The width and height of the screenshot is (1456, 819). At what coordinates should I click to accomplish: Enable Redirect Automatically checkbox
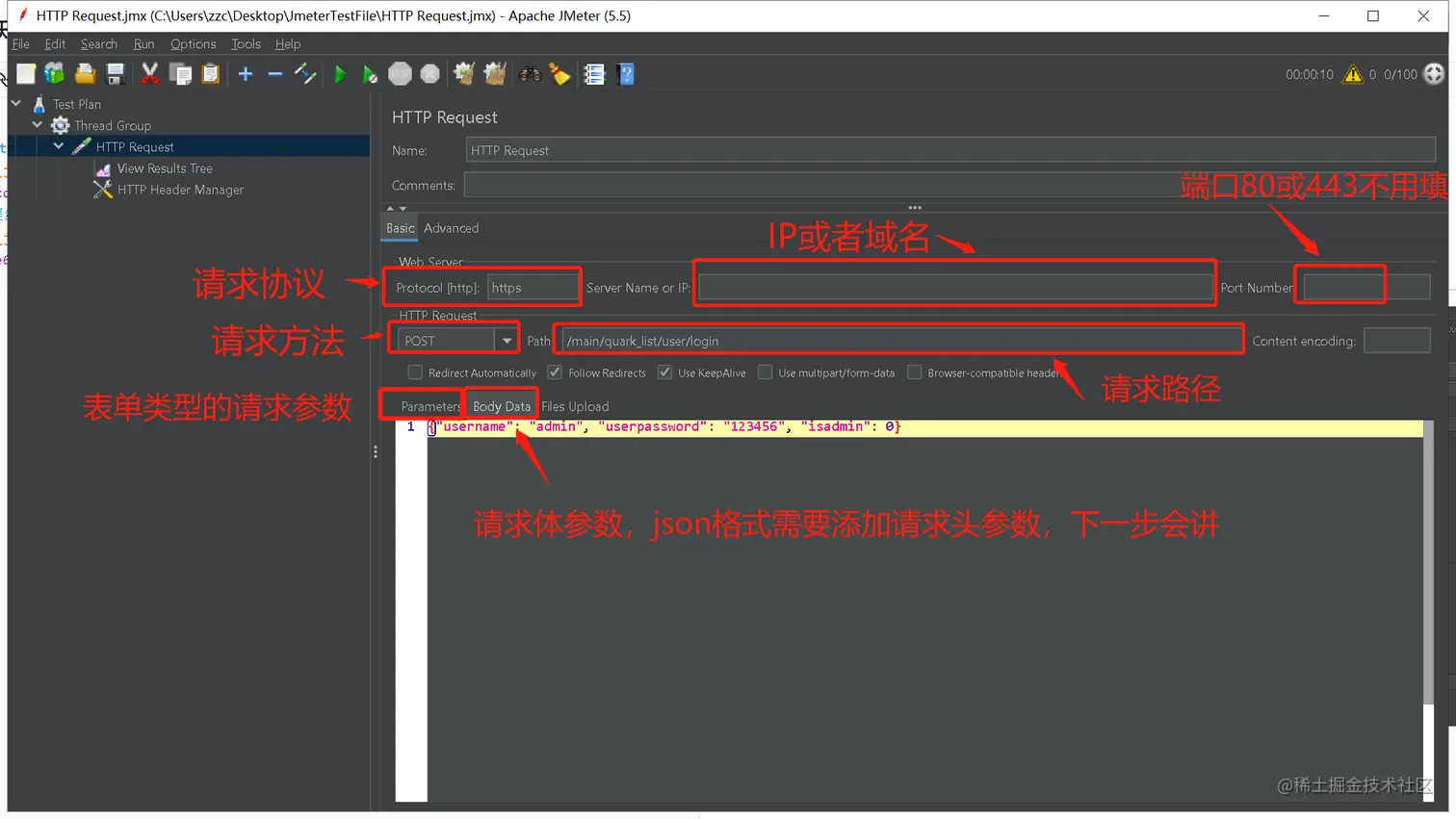(x=416, y=372)
